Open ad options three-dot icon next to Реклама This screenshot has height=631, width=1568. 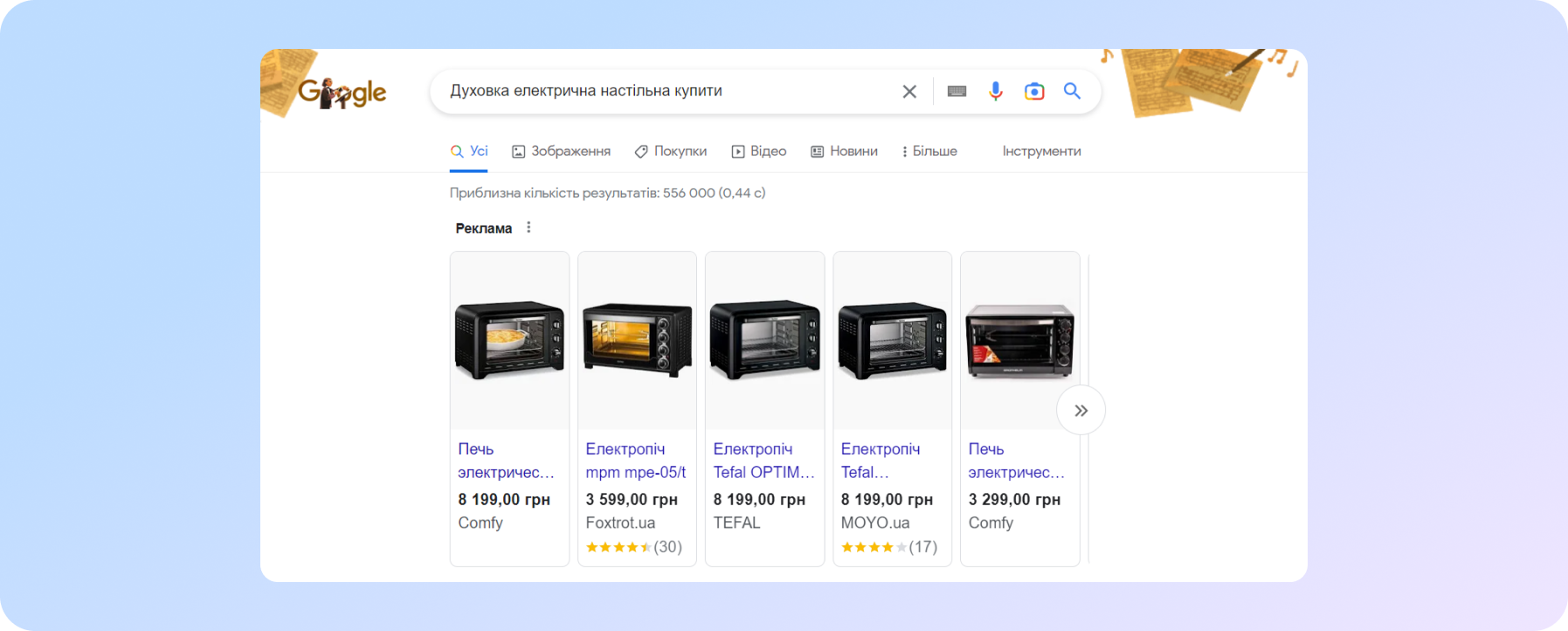point(528,227)
